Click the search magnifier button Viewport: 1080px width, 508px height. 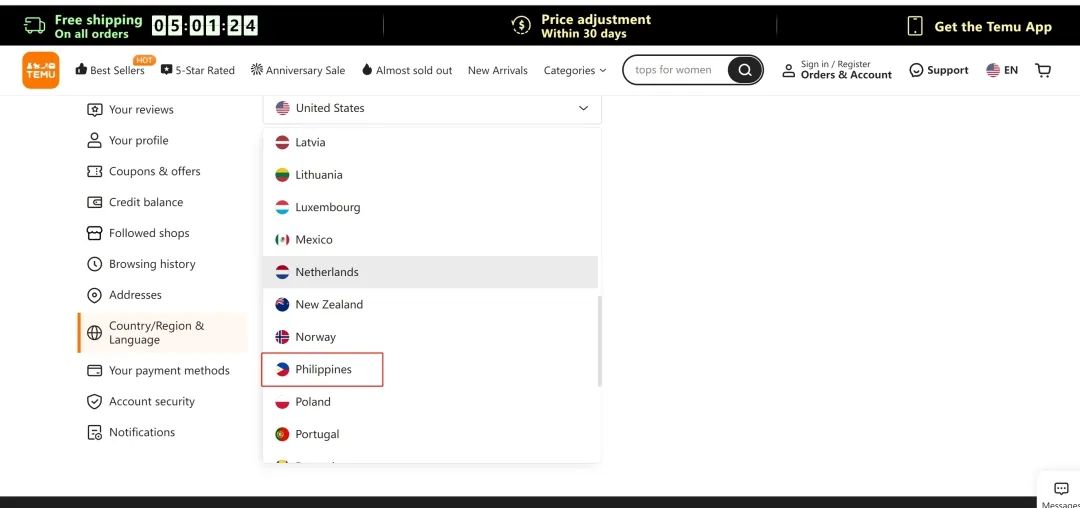coord(745,70)
